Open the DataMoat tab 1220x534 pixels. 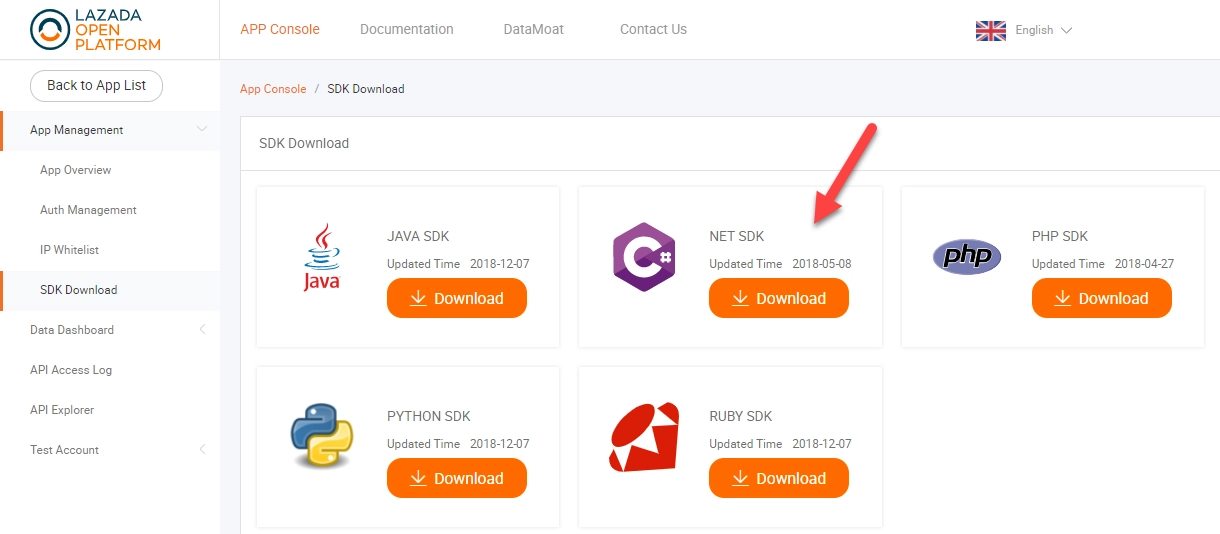(534, 29)
